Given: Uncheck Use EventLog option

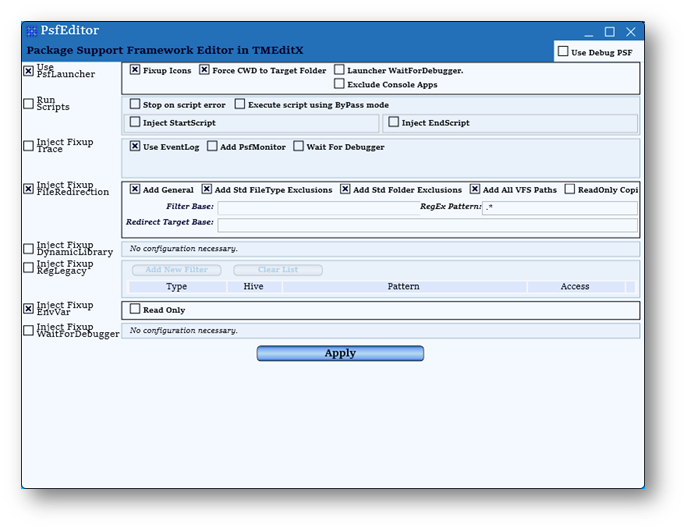Looking at the screenshot, I should 135,146.
